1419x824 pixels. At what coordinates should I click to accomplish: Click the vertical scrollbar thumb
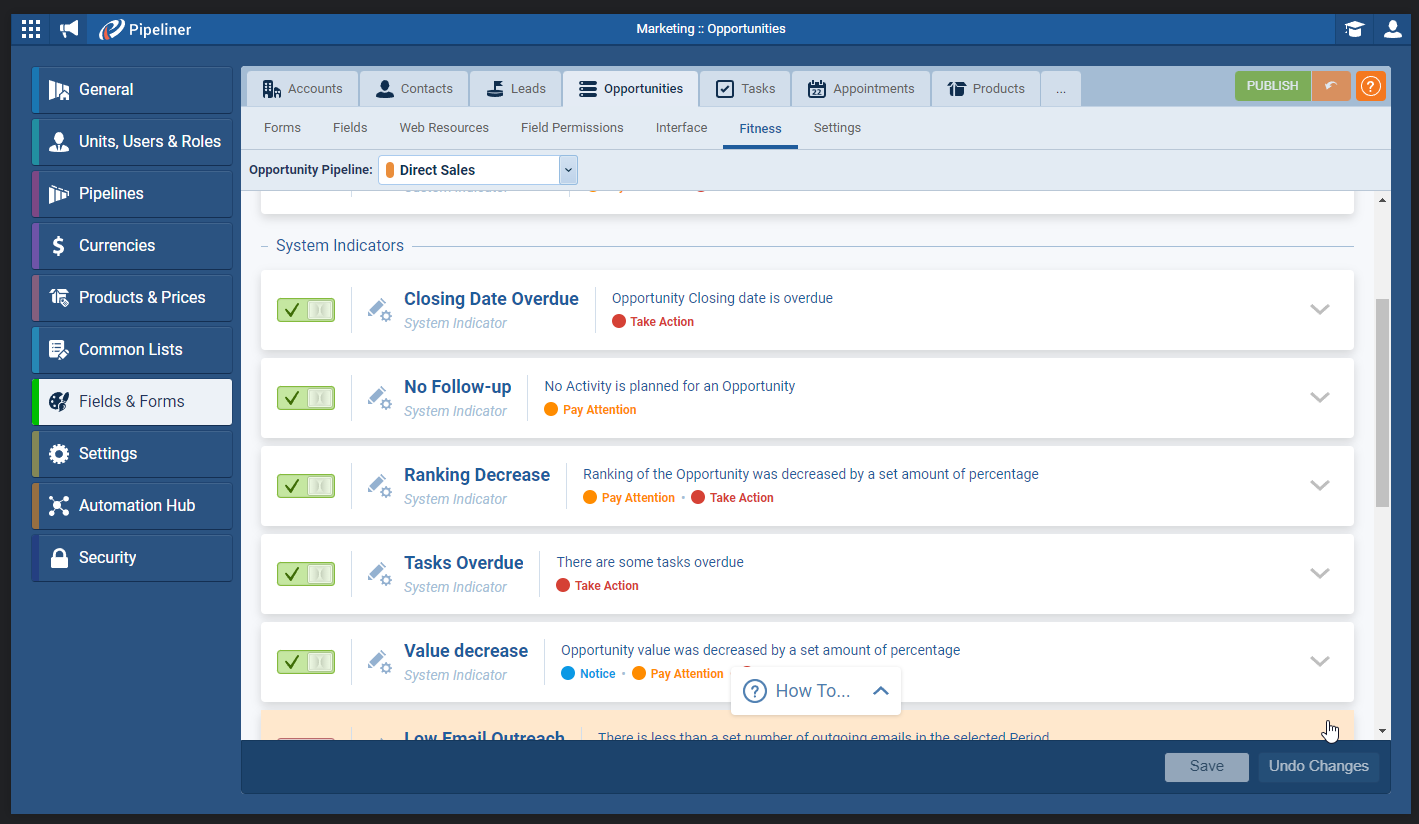click(1382, 400)
